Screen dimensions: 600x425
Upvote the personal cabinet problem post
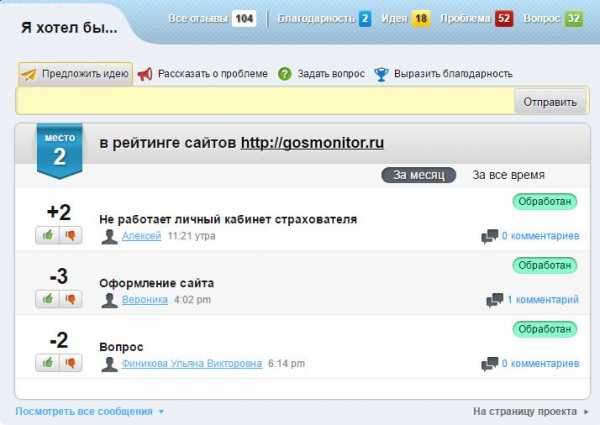47,235
